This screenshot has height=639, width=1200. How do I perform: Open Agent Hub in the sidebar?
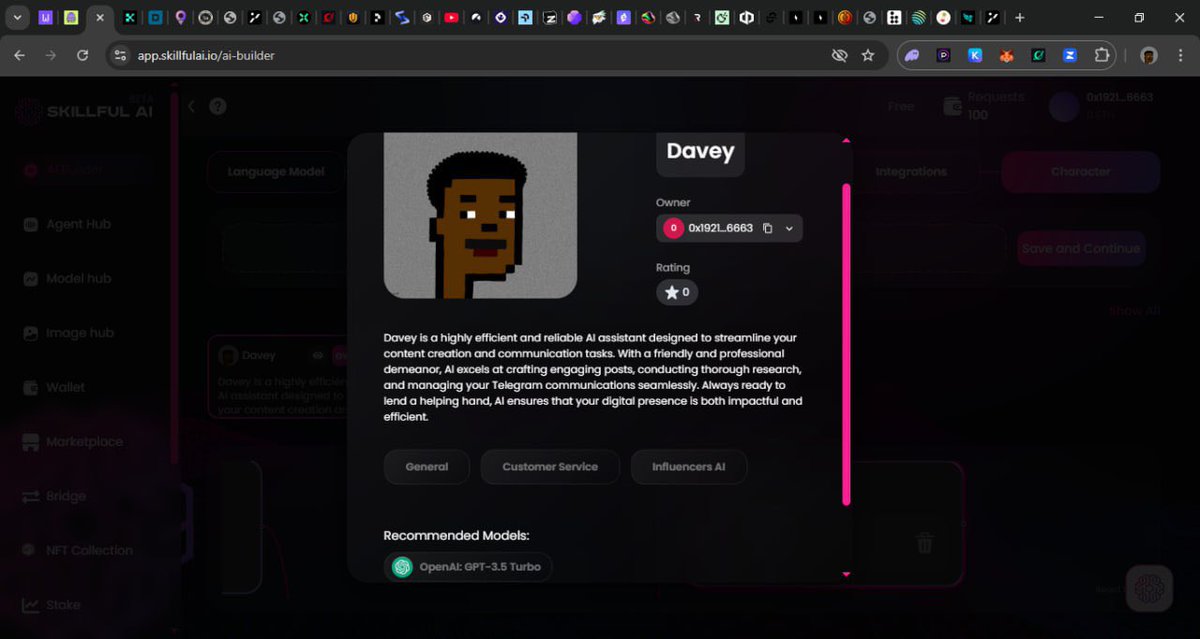point(67,224)
